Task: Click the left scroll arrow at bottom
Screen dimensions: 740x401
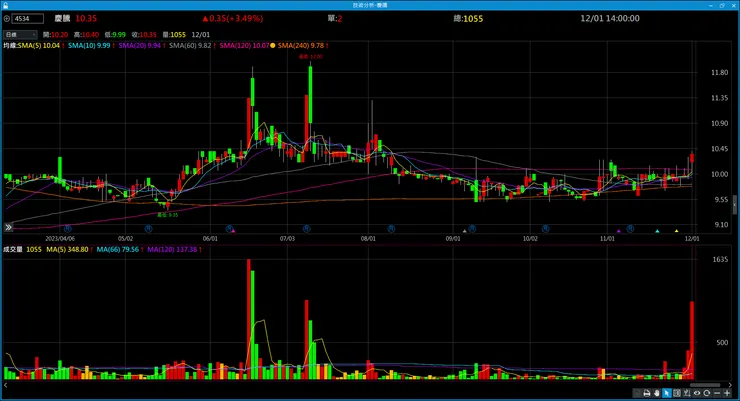Action: pos(6,385)
